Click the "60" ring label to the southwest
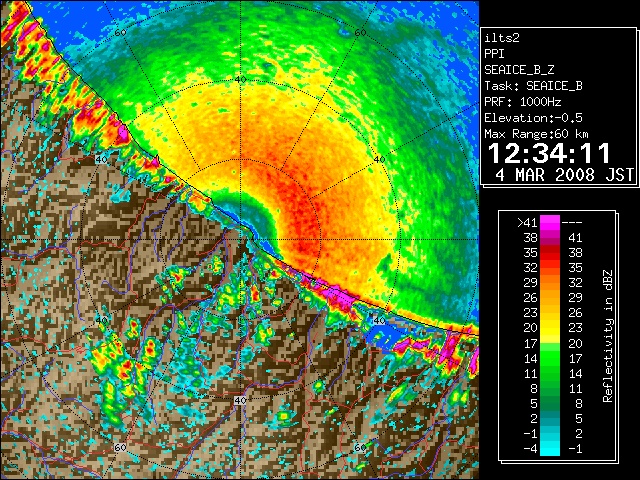The image size is (640, 480). [120, 448]
